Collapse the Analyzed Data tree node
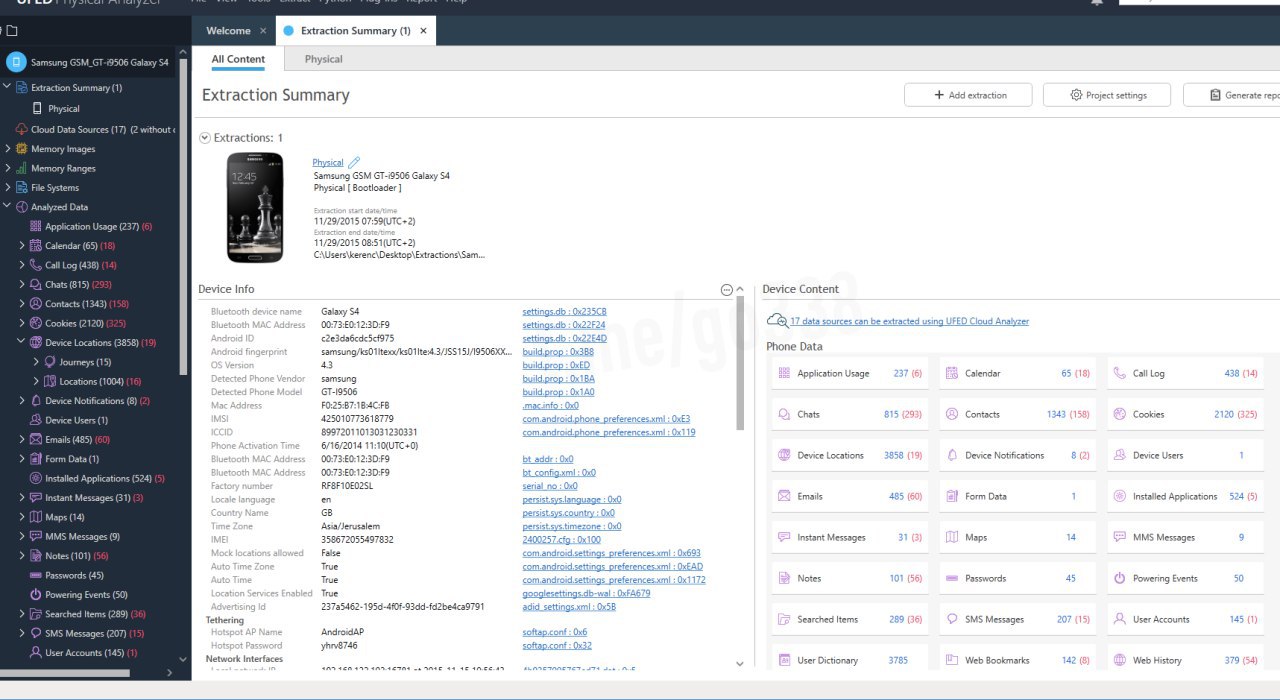This screenshot has height=700, width=1280. click(x=7, y=207)
